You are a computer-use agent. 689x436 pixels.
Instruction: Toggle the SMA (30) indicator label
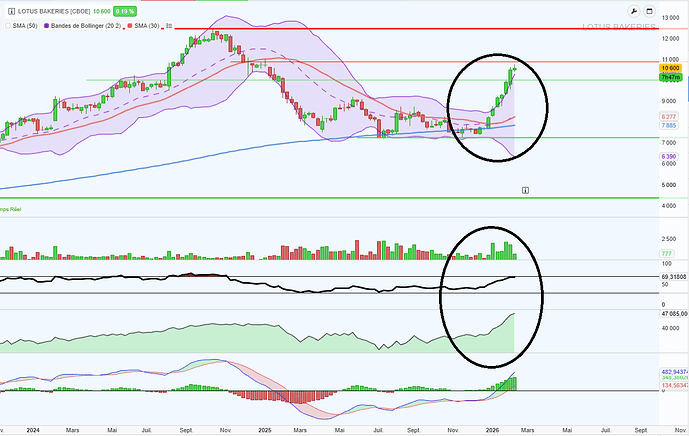tap(143, 24)
